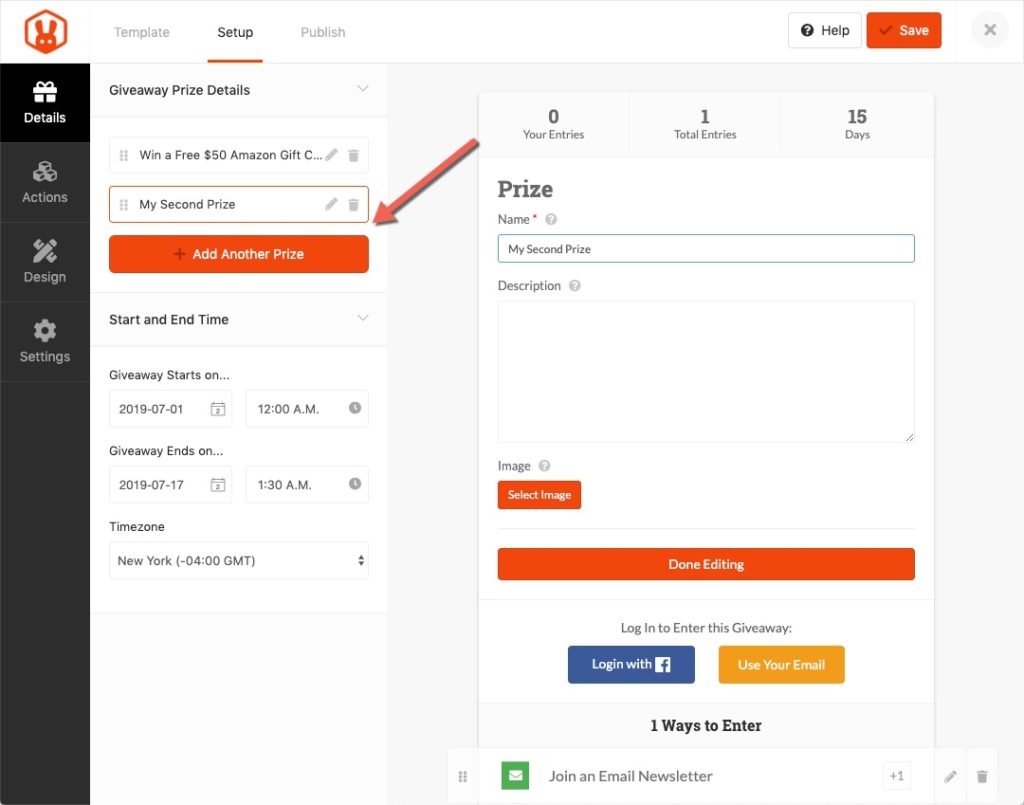Click the start date field 2019-07-01
This screenshot has height=805, width=1024.
[170, 409]
